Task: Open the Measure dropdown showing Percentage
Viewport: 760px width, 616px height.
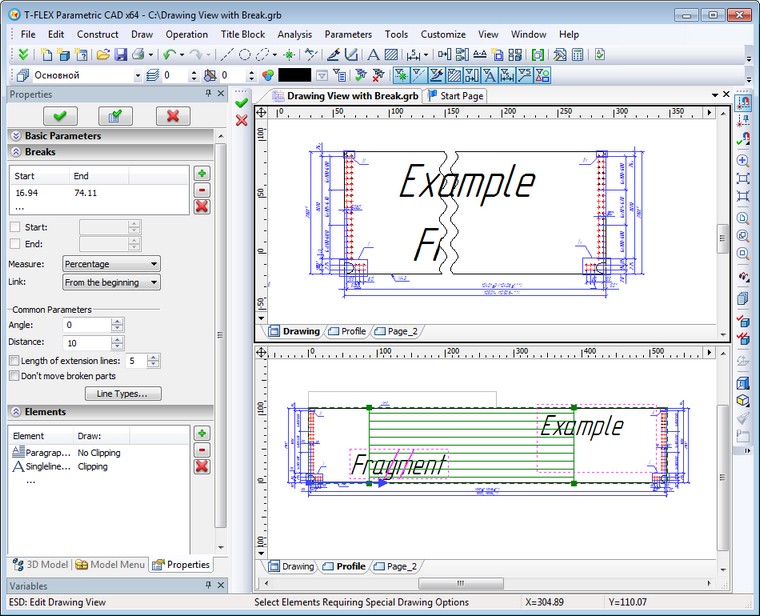Action: [x=111, y=263]
